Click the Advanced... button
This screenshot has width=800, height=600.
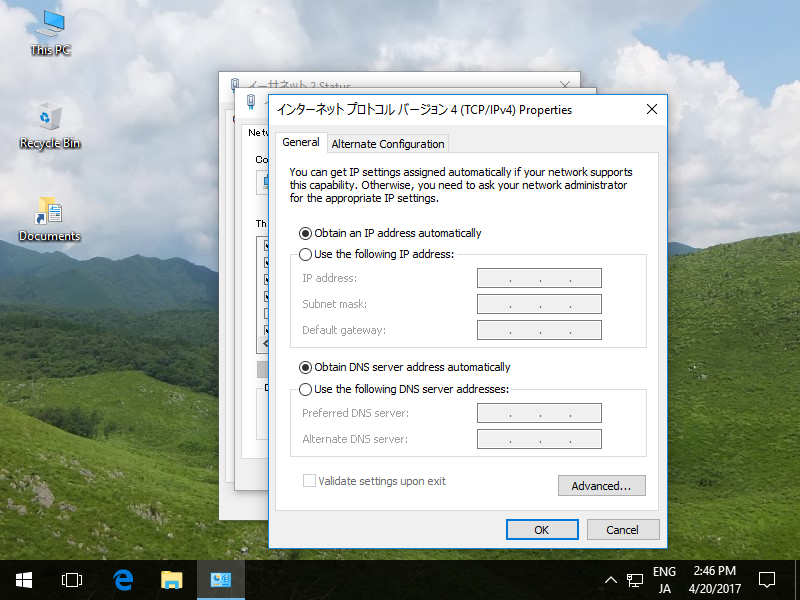coord(602,486)
